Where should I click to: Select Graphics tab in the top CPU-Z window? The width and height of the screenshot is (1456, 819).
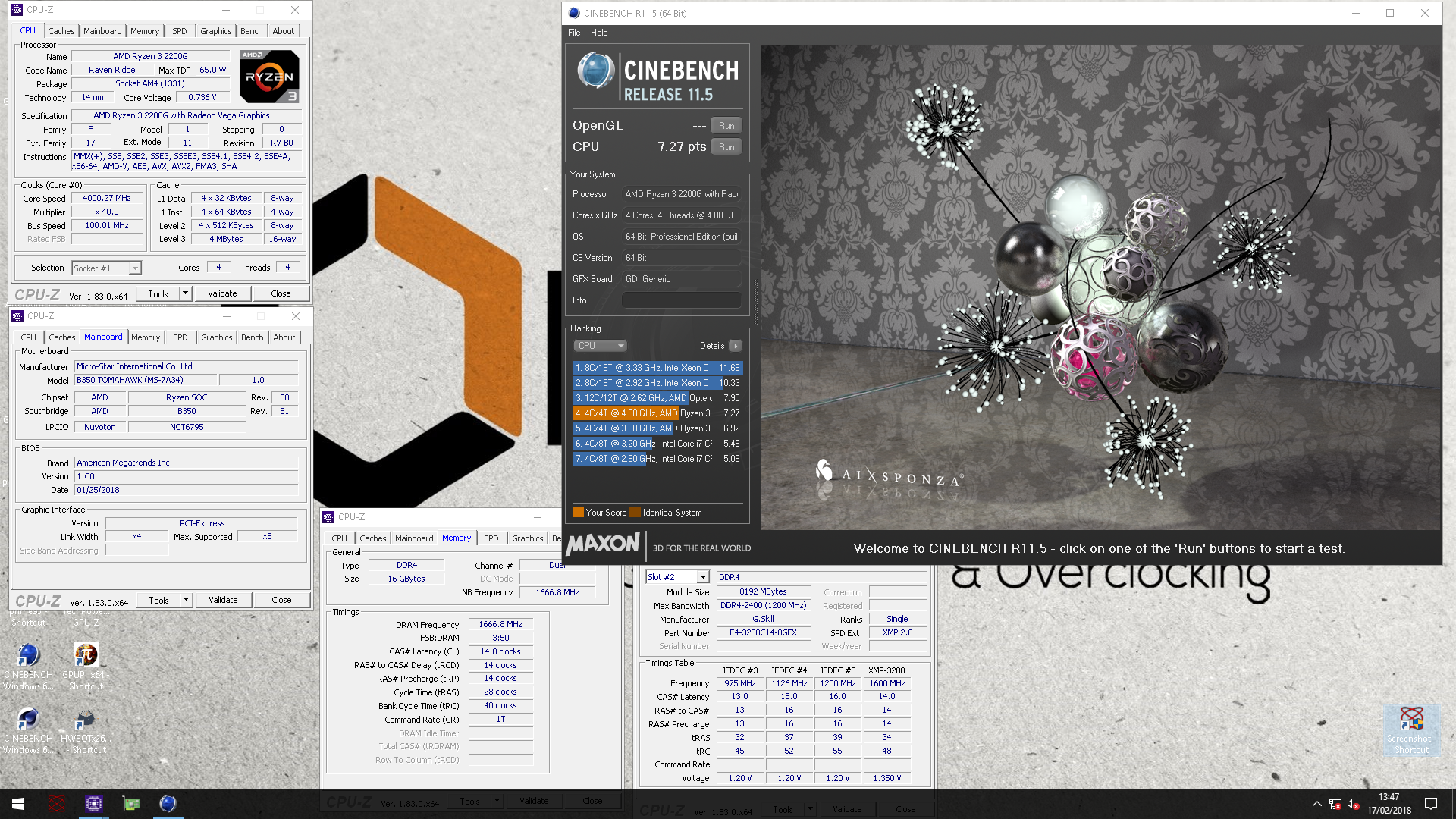(x=216, y=31)
